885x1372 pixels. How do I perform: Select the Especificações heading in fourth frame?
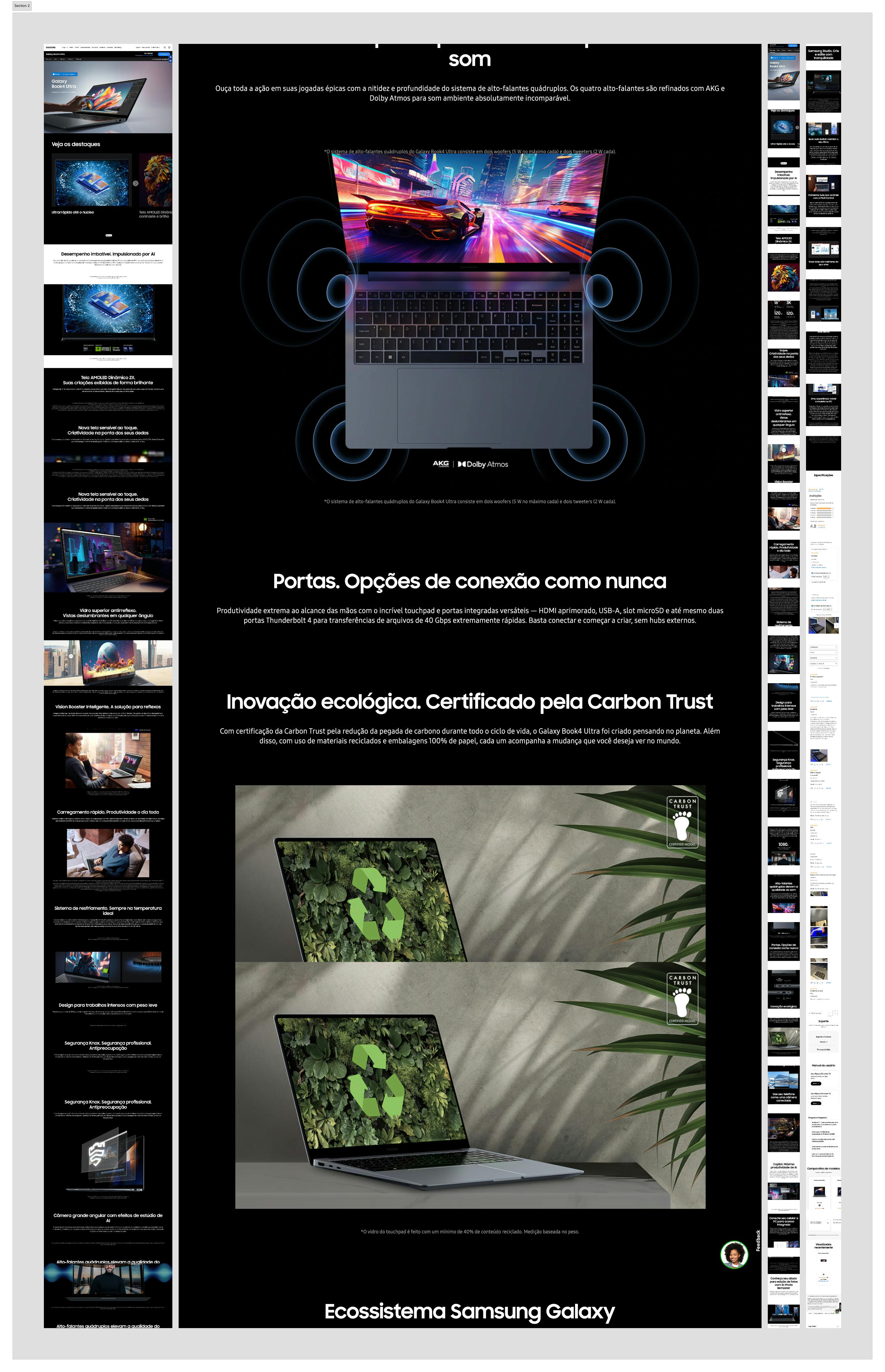point(824,475)
